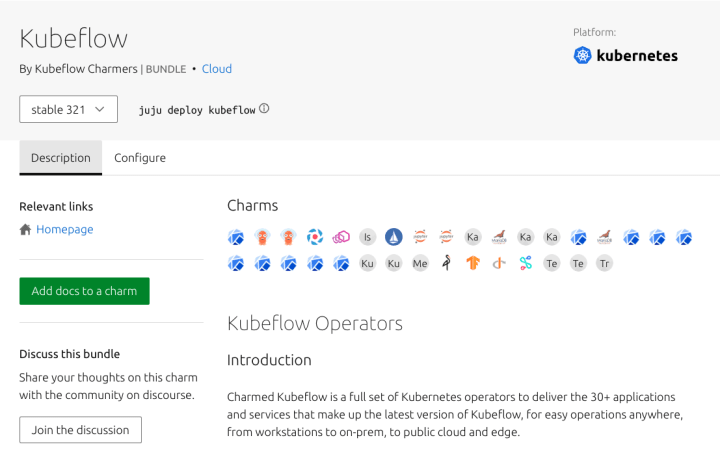Click the 'By Kubeflow Charmers' publisher text

coord(79,69)
